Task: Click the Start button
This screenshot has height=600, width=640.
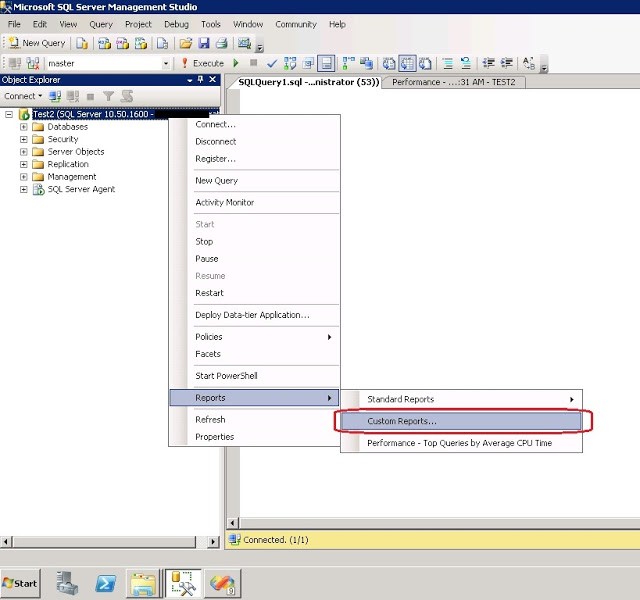Action: pos(21,583)
